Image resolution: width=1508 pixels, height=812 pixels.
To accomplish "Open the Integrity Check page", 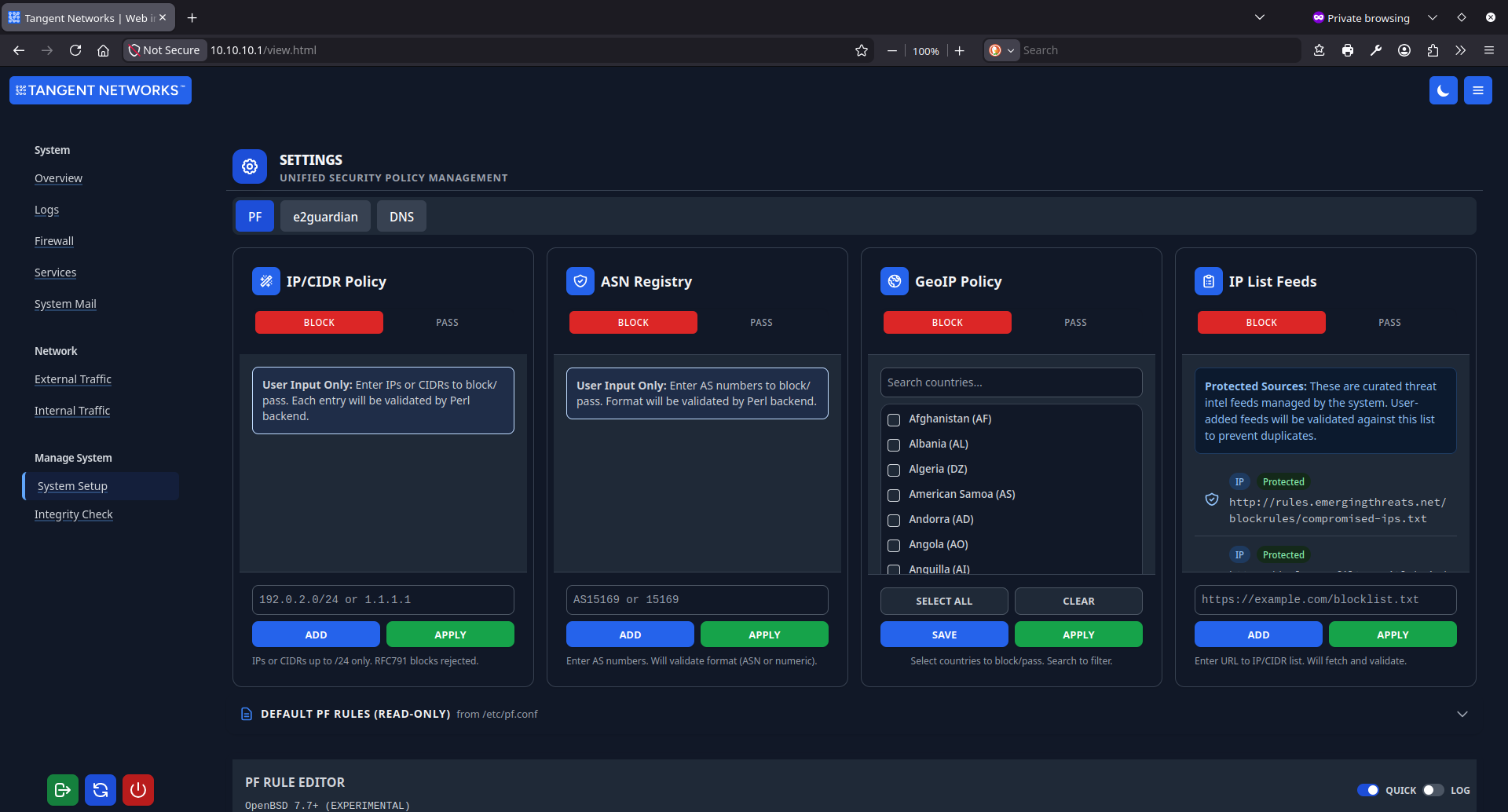I will (x=73, y=514).
